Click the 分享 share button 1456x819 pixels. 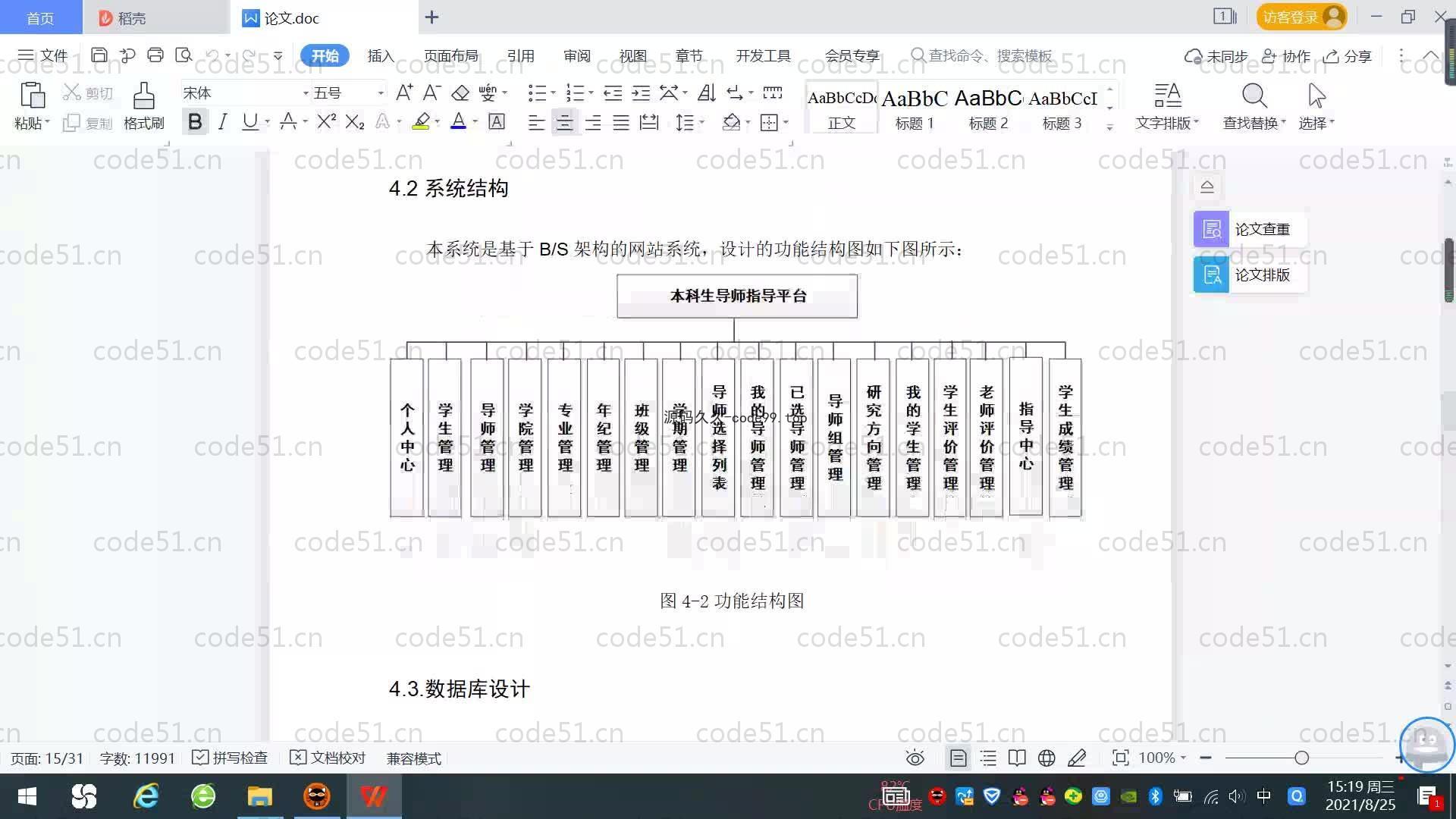(1348, 56)
